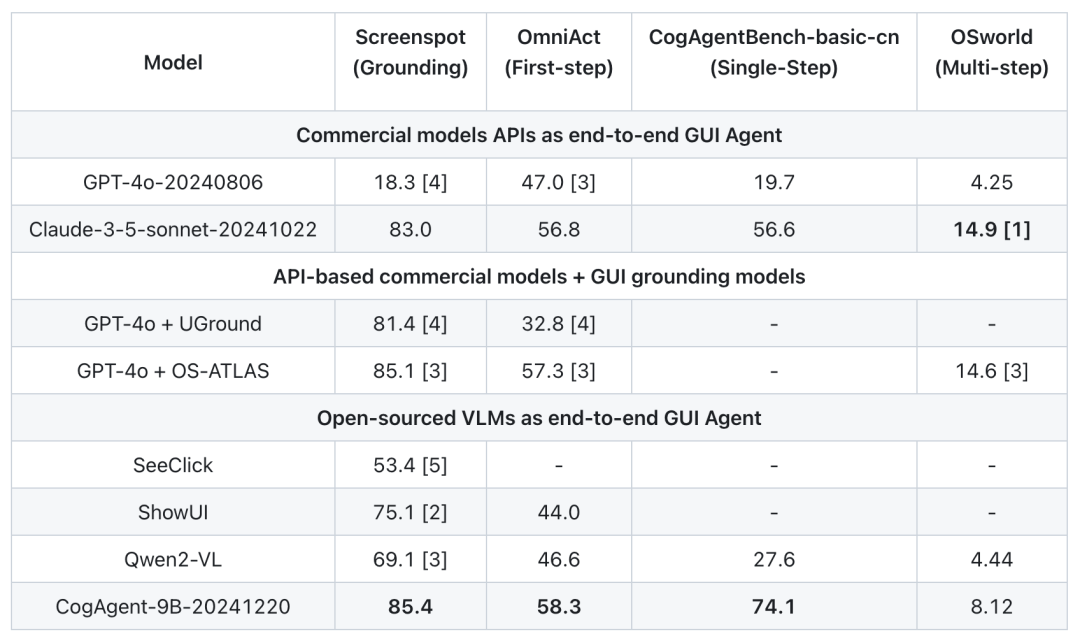The image size is (1080, 641).
Task: Select the API-based commercial models section heading
Action: pyautogui.click(x=539, y=277)
